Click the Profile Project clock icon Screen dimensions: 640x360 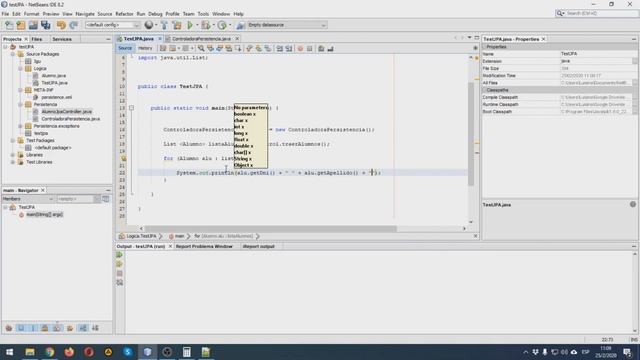[x=222, y=25]
